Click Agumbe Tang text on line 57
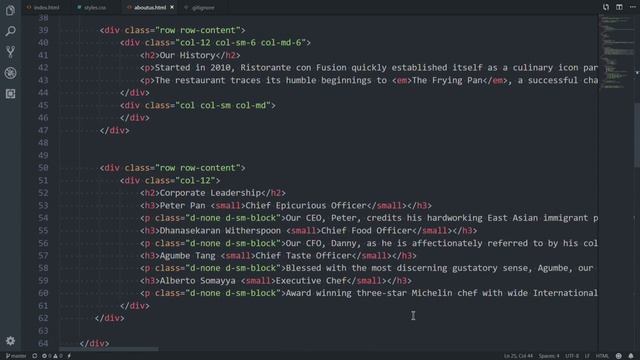Viewport: 640px width, 360px height. pos(187,256)
